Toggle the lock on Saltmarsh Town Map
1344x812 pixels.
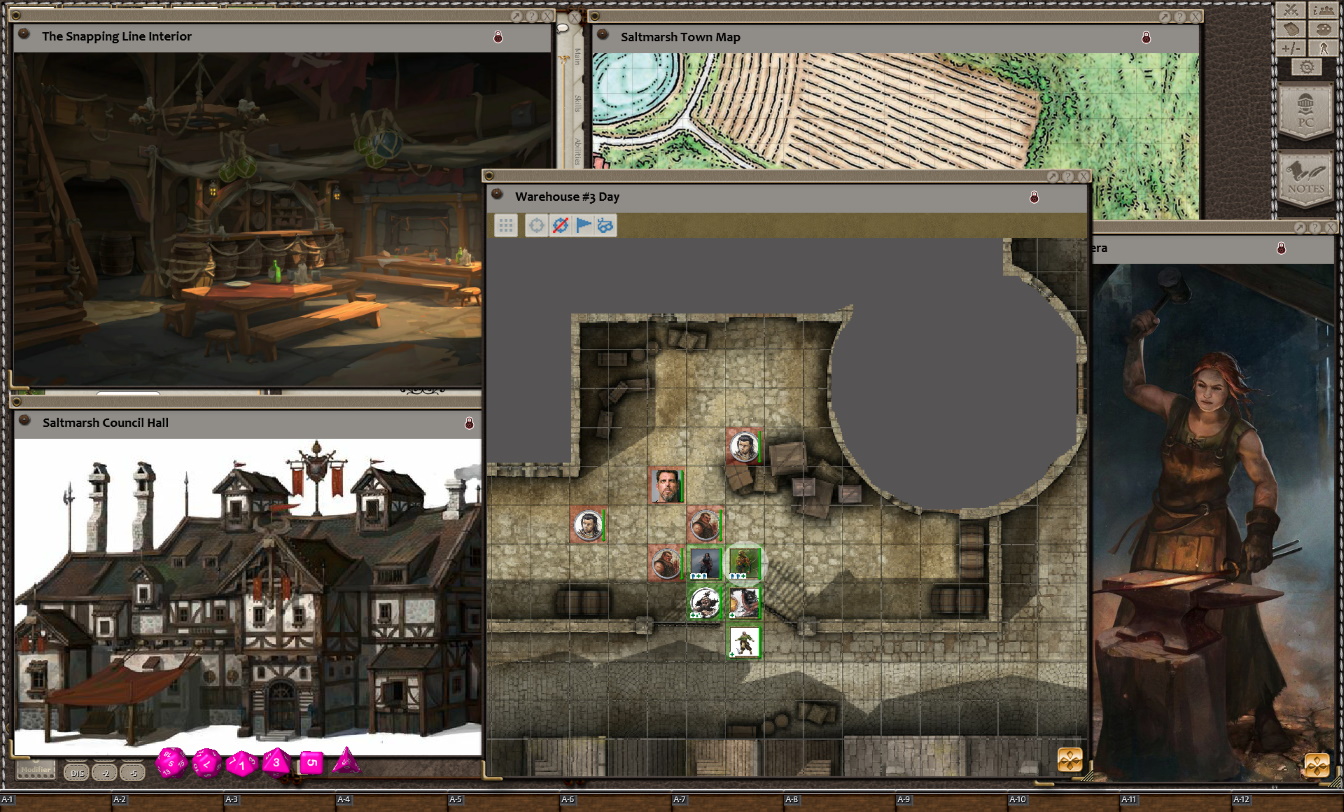pyautogui.click(x=1146, y=38)
